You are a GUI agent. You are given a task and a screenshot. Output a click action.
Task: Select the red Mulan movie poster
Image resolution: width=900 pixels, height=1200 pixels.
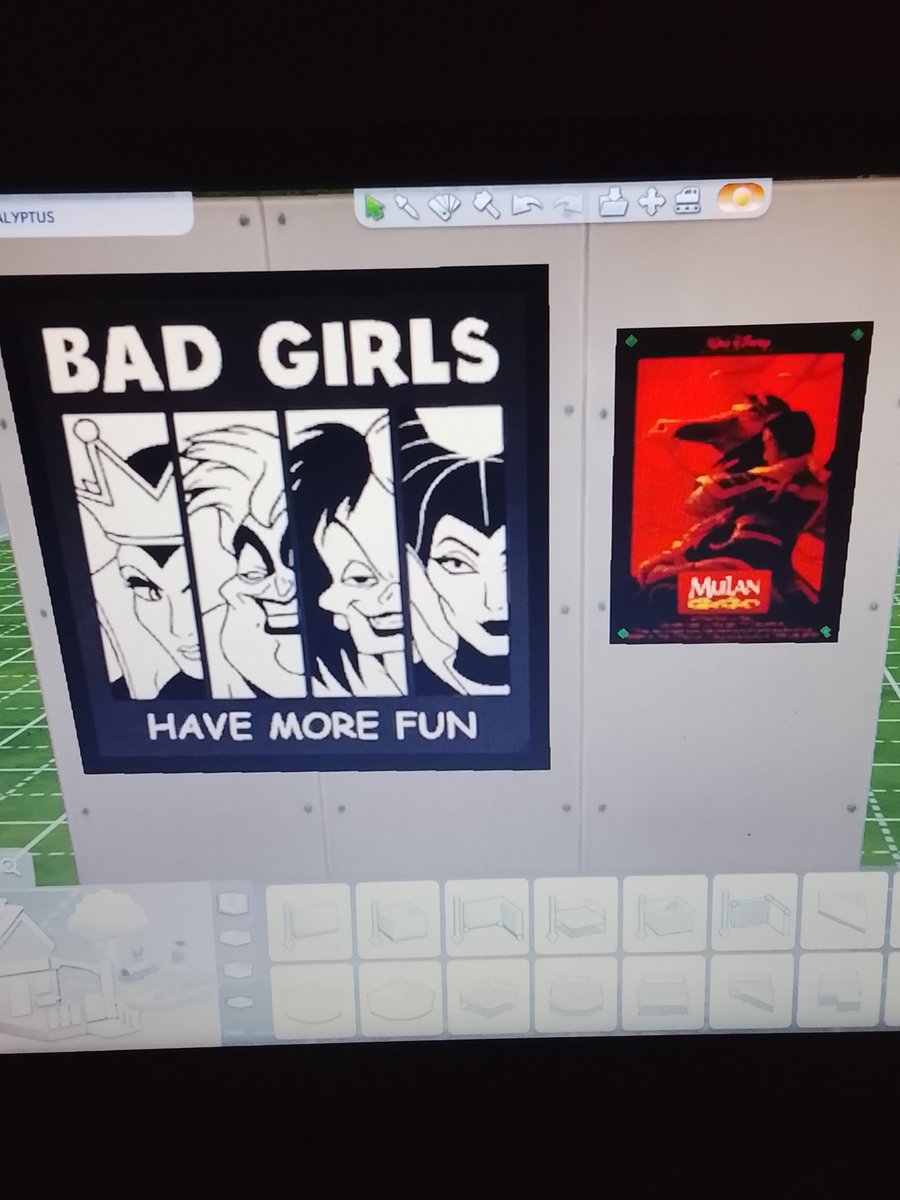point(741,482)
